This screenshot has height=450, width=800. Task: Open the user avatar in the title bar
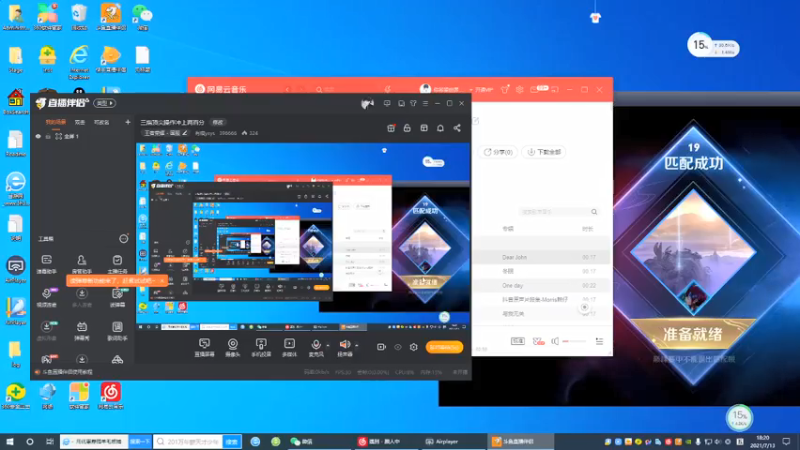[367, 104]
